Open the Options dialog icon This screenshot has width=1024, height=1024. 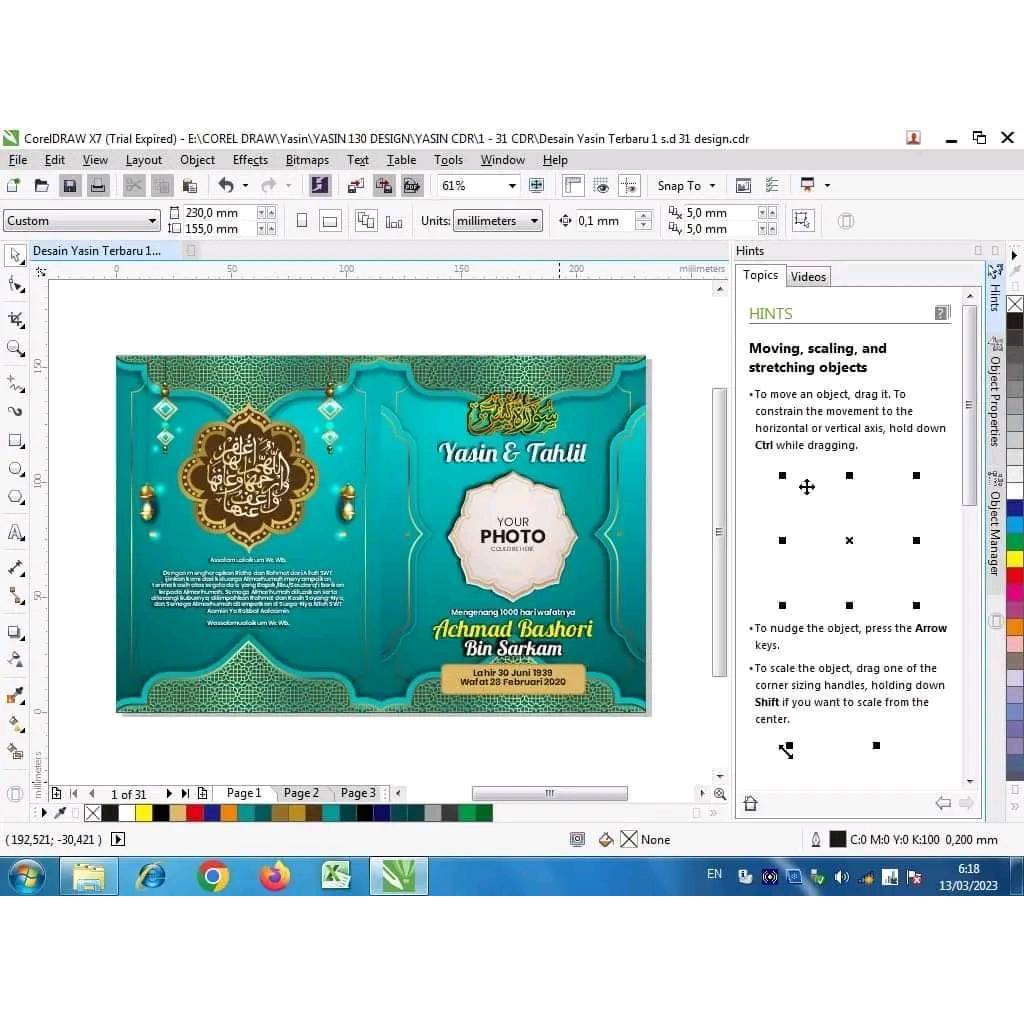[772, 185]
